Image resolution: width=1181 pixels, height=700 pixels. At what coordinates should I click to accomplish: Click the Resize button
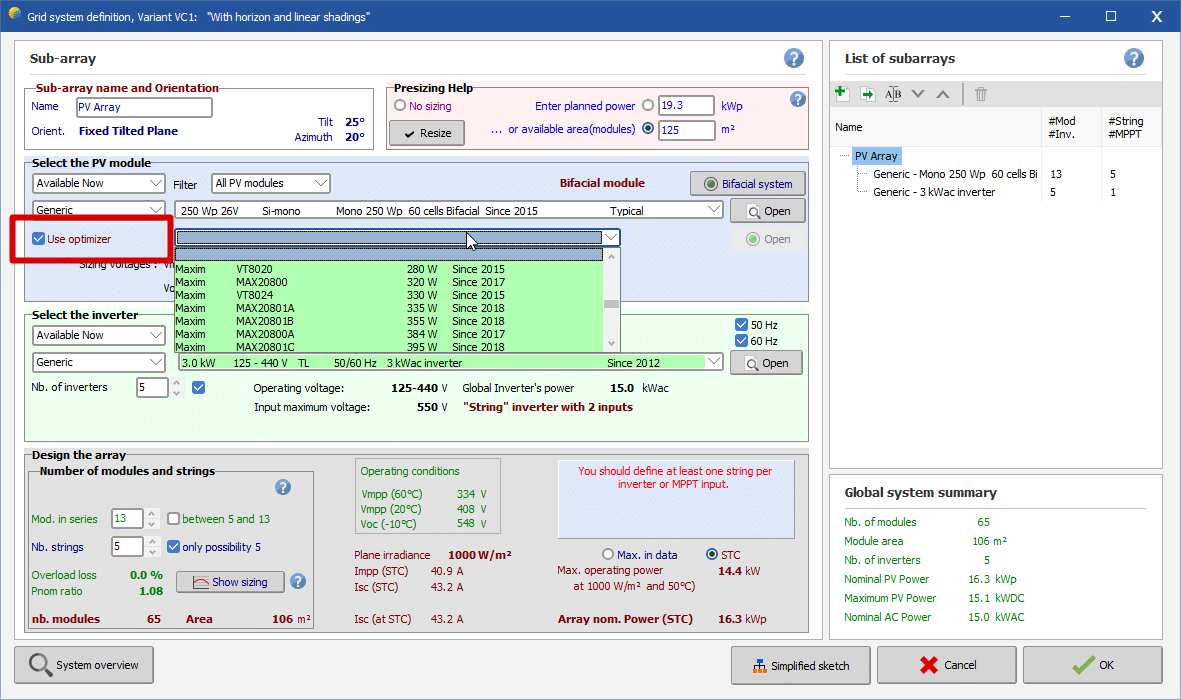point(427,133)
